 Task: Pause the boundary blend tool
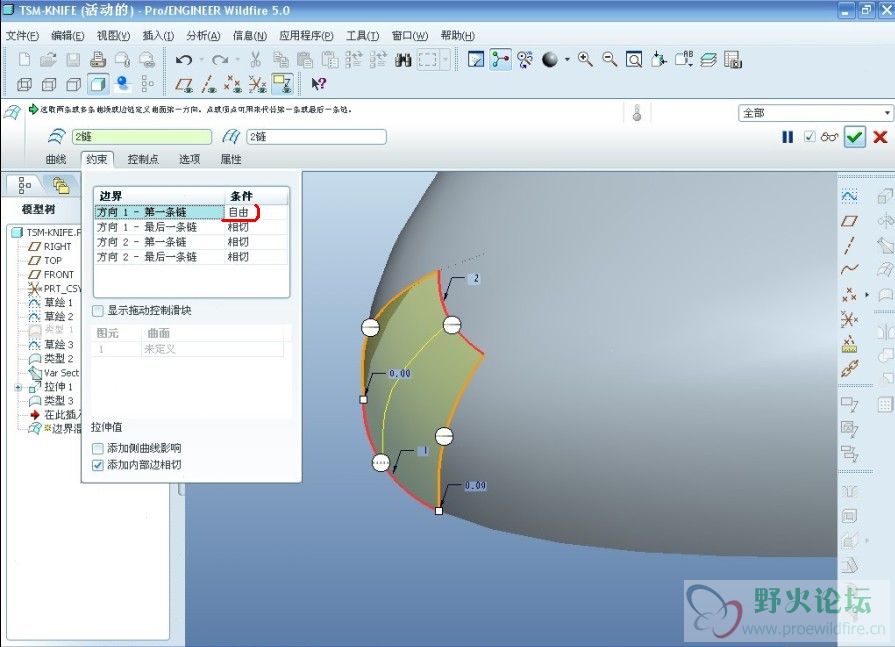[x=787, y=137]
